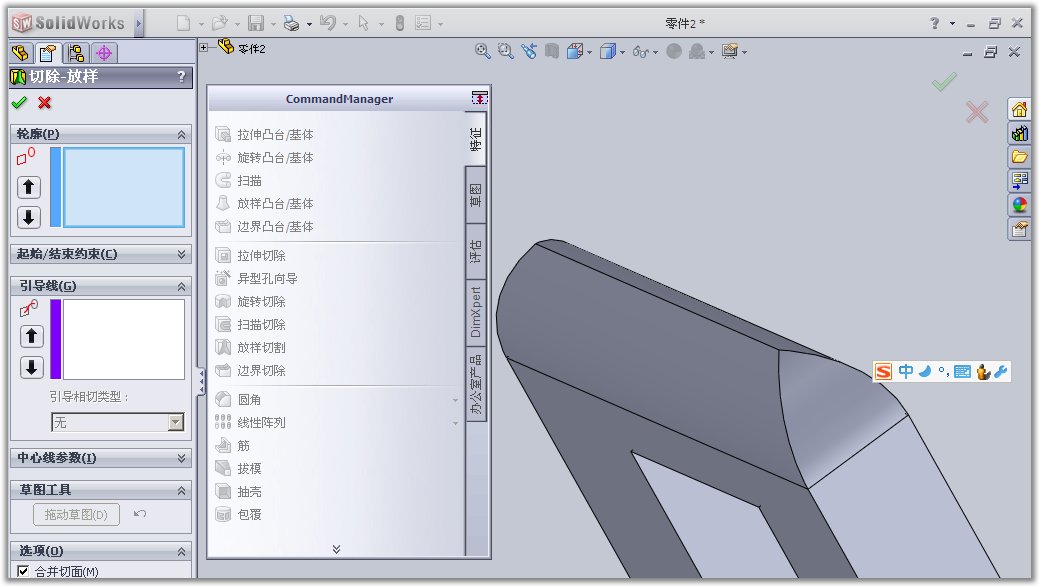Viewport: 1039px width, 586px height.
Task: Select 拉伸切除 command
Action: 250,255
